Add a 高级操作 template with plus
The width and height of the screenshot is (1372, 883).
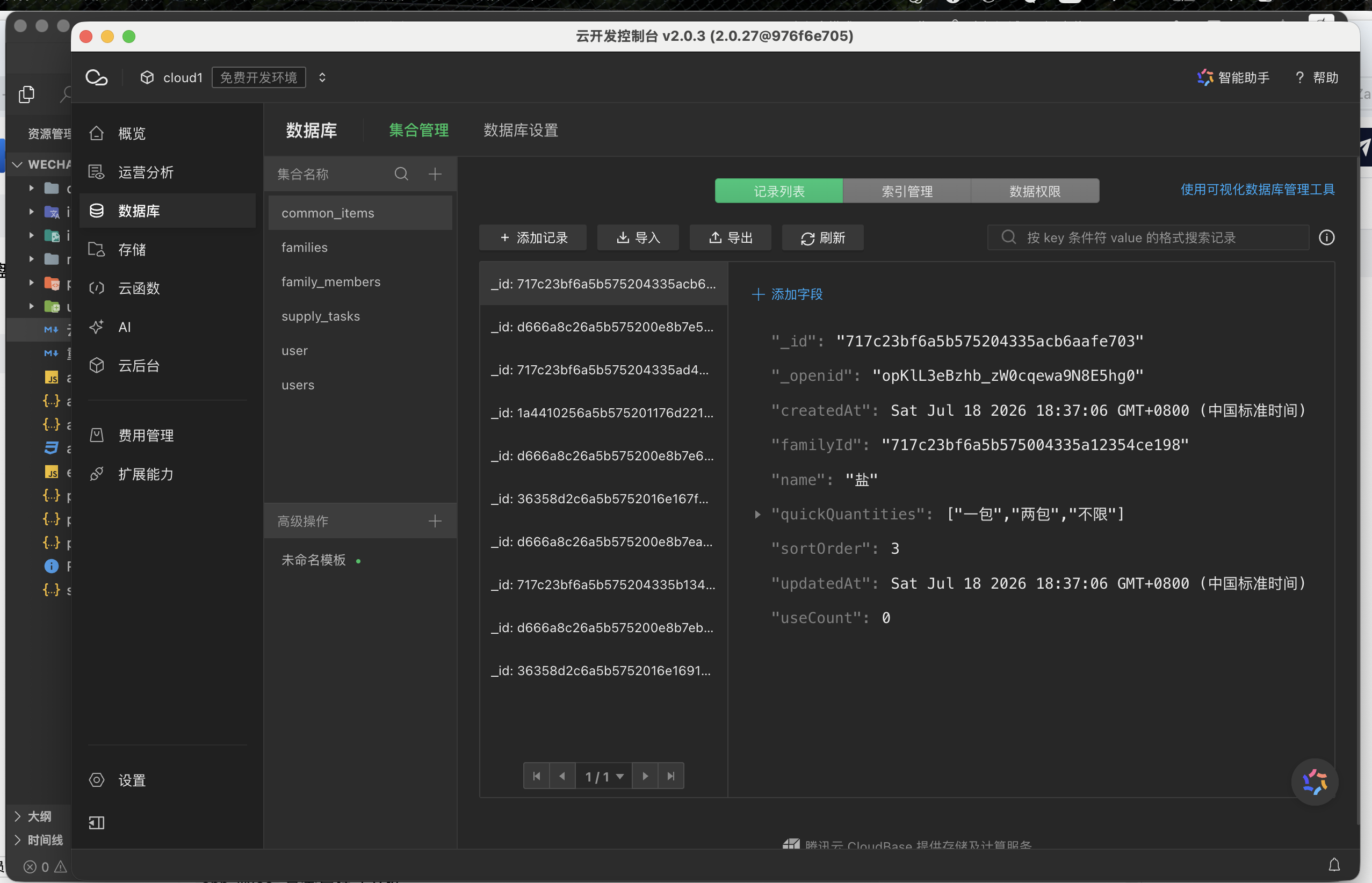[x=435, y=520]
